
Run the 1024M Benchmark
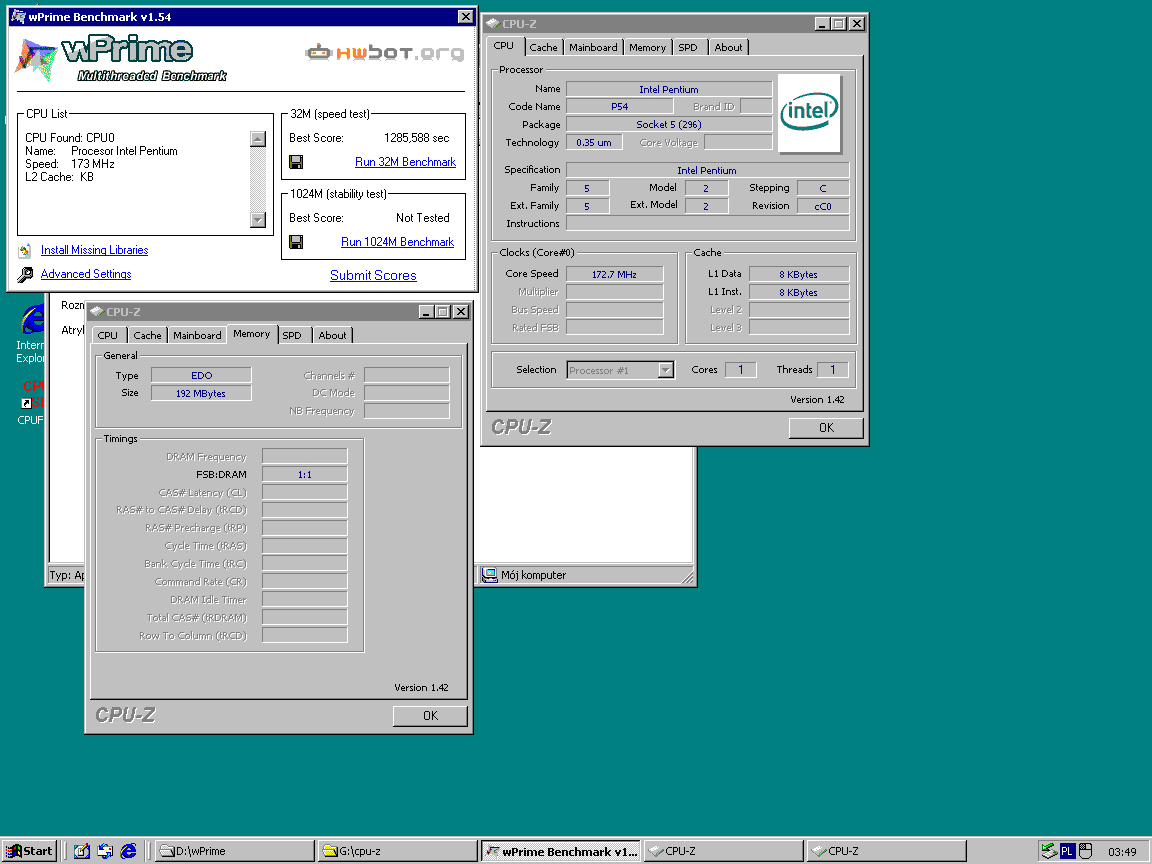click(x=397, y=242)
